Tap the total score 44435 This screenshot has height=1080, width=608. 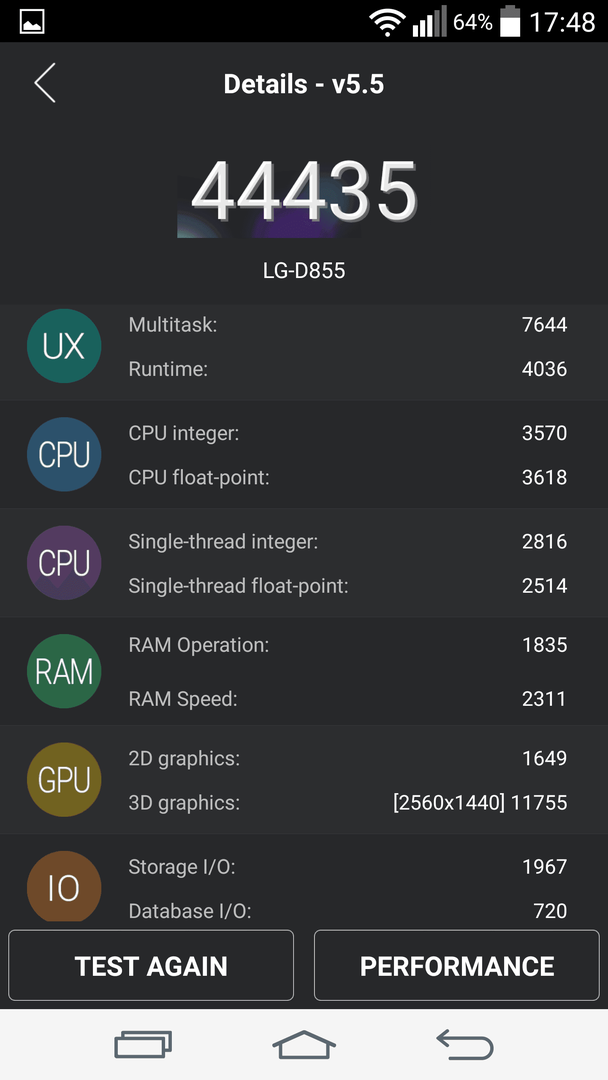tap(304, 192)
